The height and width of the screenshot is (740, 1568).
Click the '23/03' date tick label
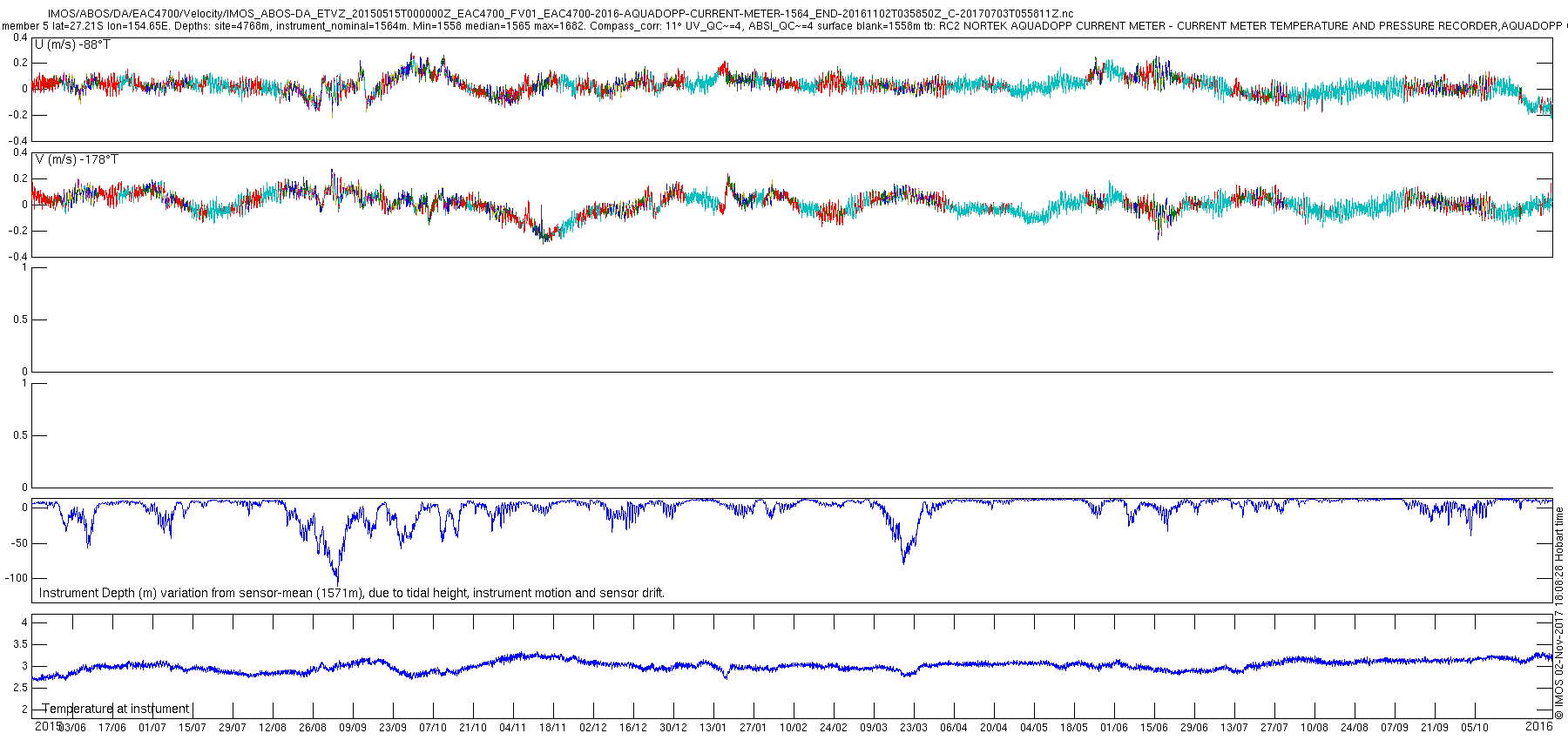(x=914, y=728)
